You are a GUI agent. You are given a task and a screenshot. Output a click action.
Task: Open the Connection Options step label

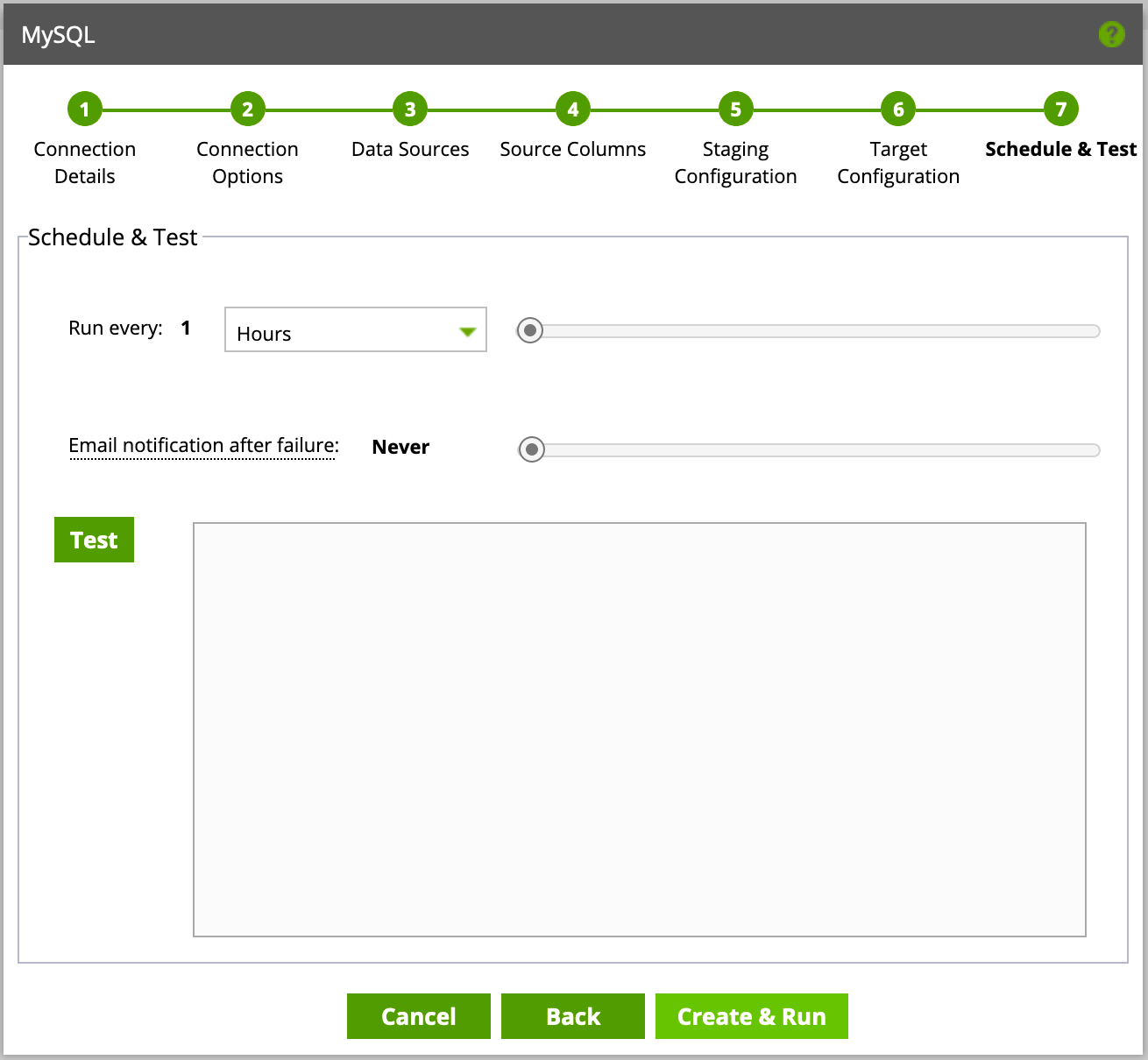pyautogui.click(x=248, y=163)
